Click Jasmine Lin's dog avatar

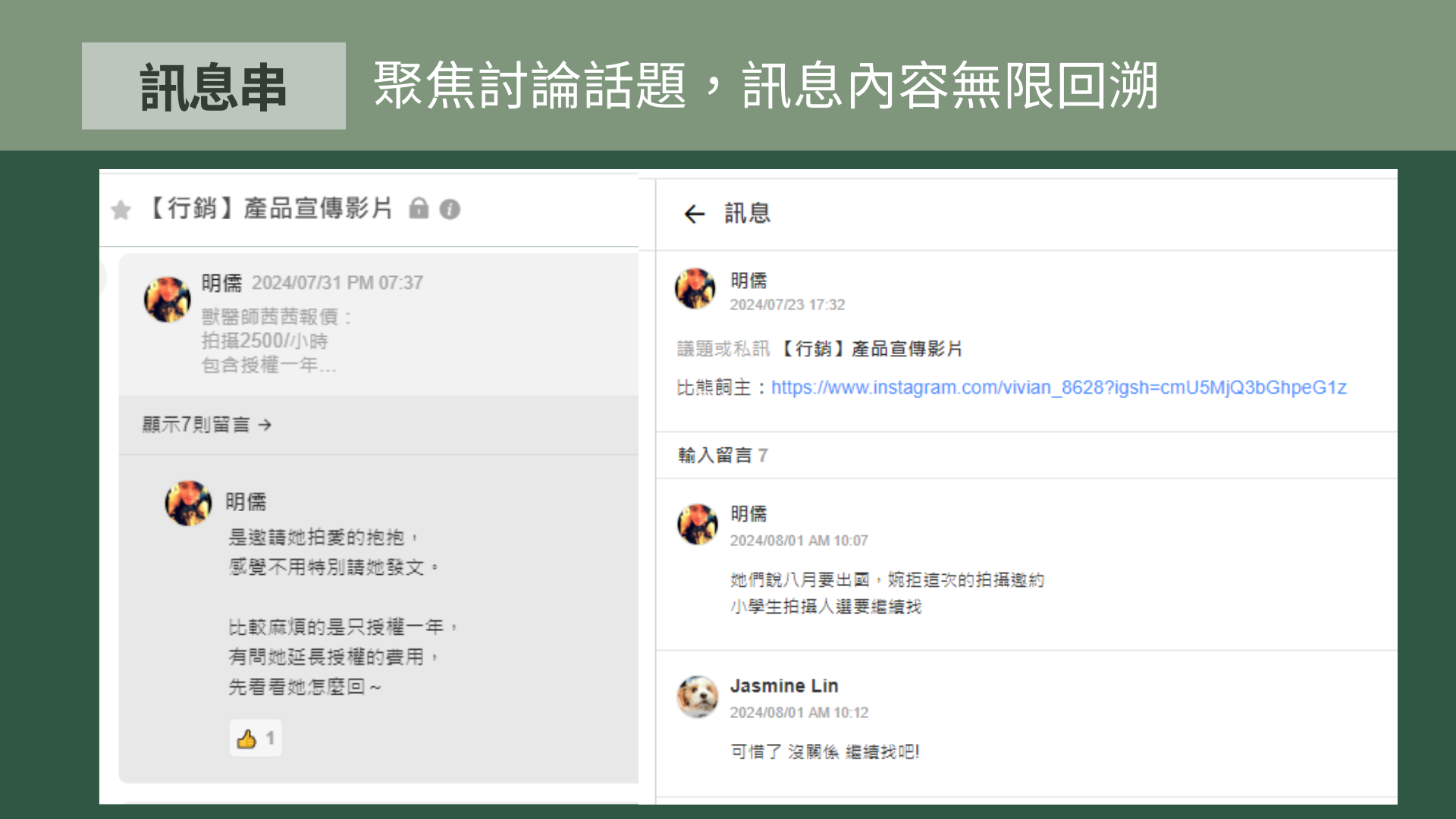coord(697,697)
